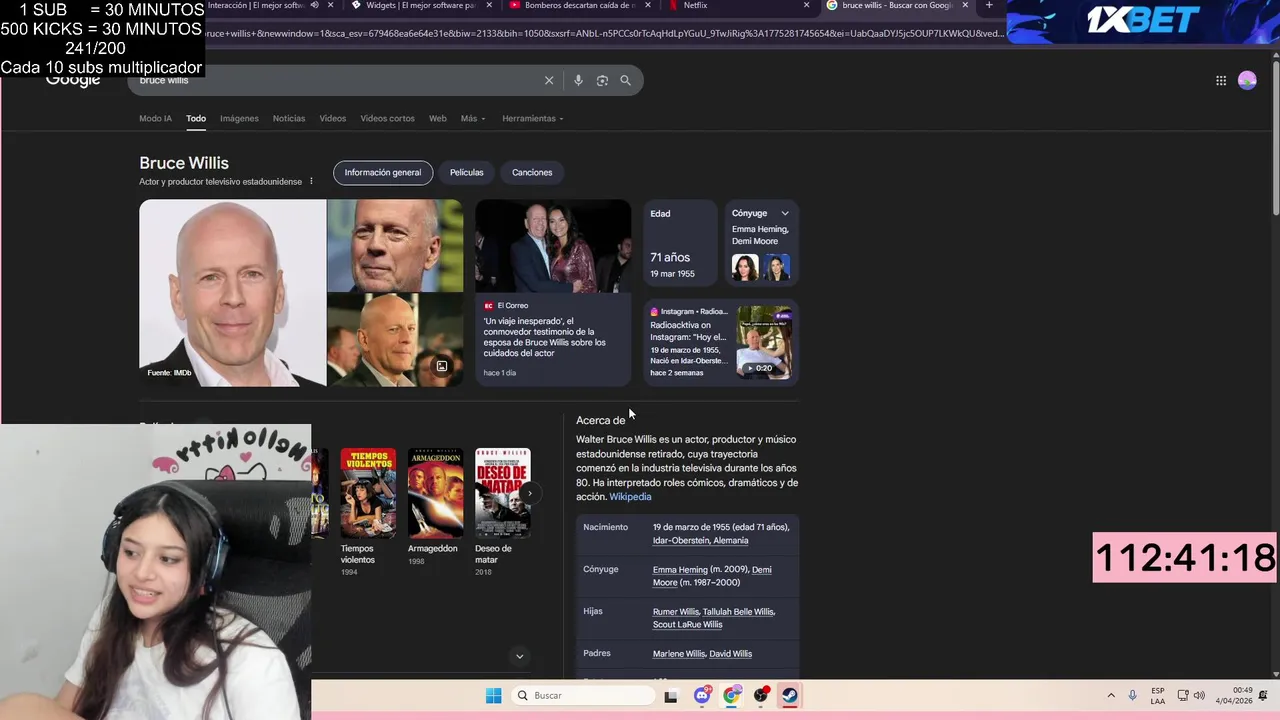Viewport: 1280px width, 720px height.
Task: Switch to the Modo IA tab
Action: click(x=155, y=118)
